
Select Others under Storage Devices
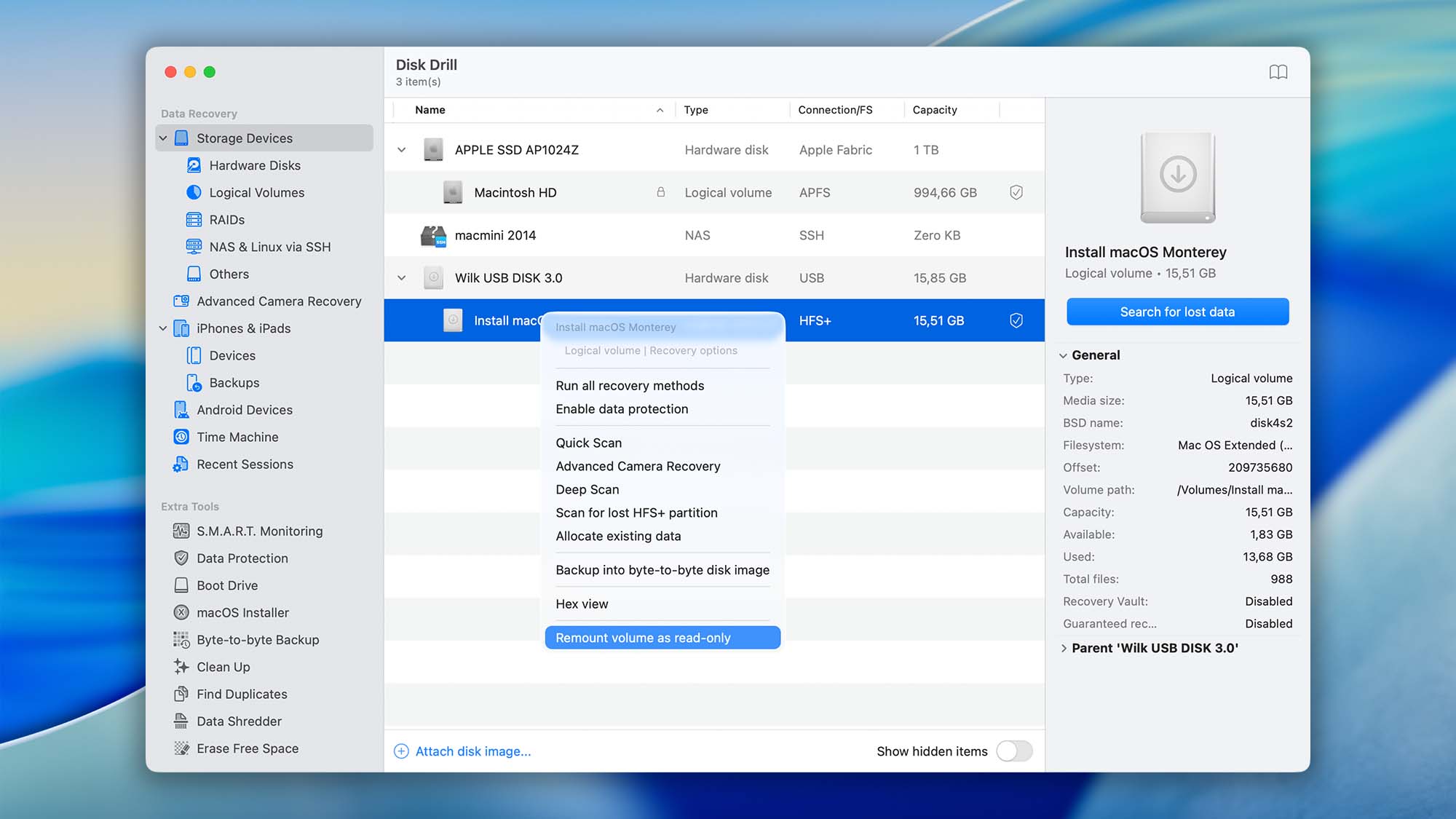pos(229,274)
